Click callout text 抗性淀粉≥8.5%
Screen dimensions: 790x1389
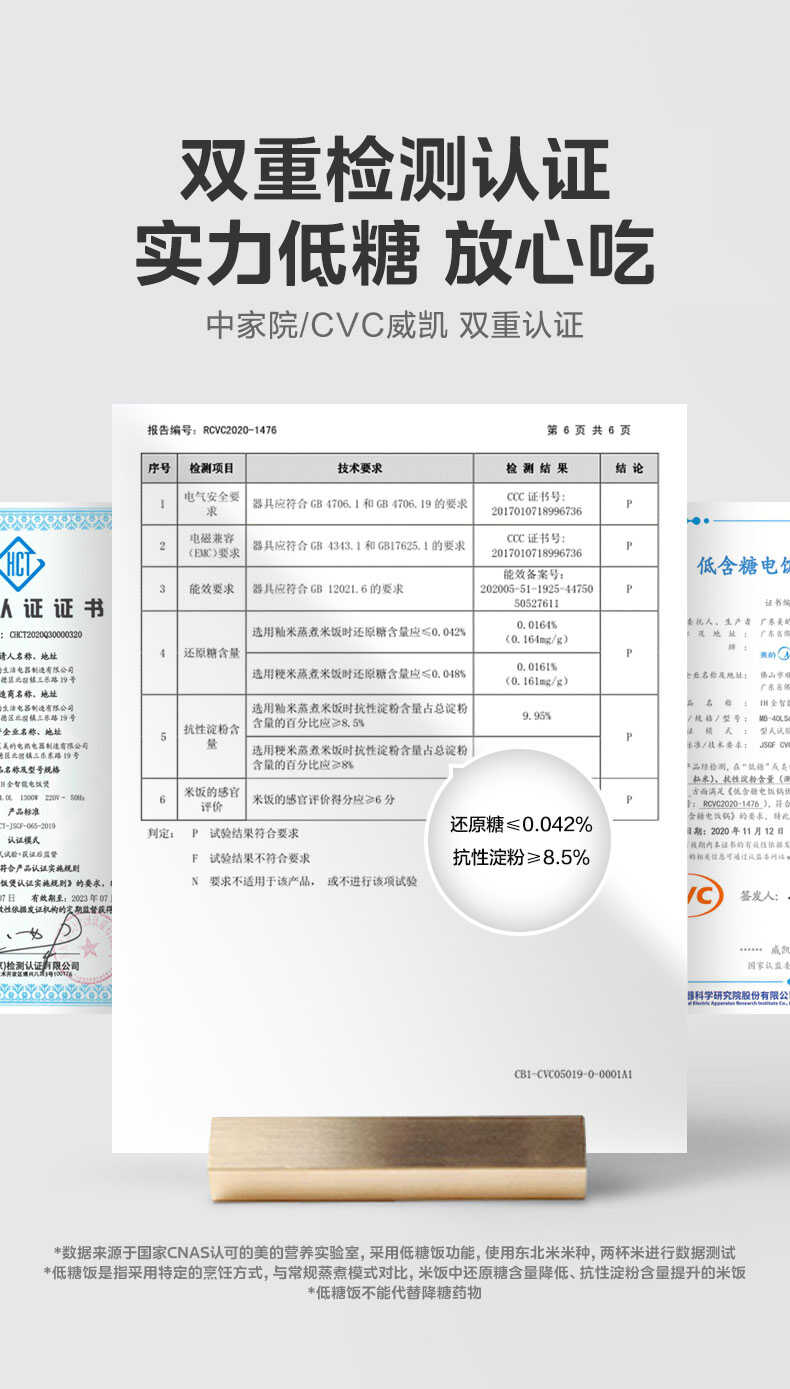point(520,857)
